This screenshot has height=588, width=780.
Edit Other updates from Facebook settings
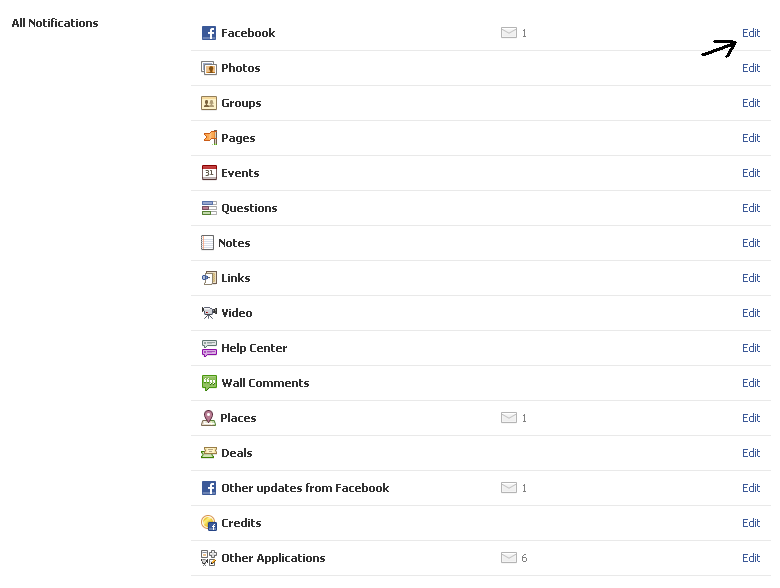coord(751,488)
